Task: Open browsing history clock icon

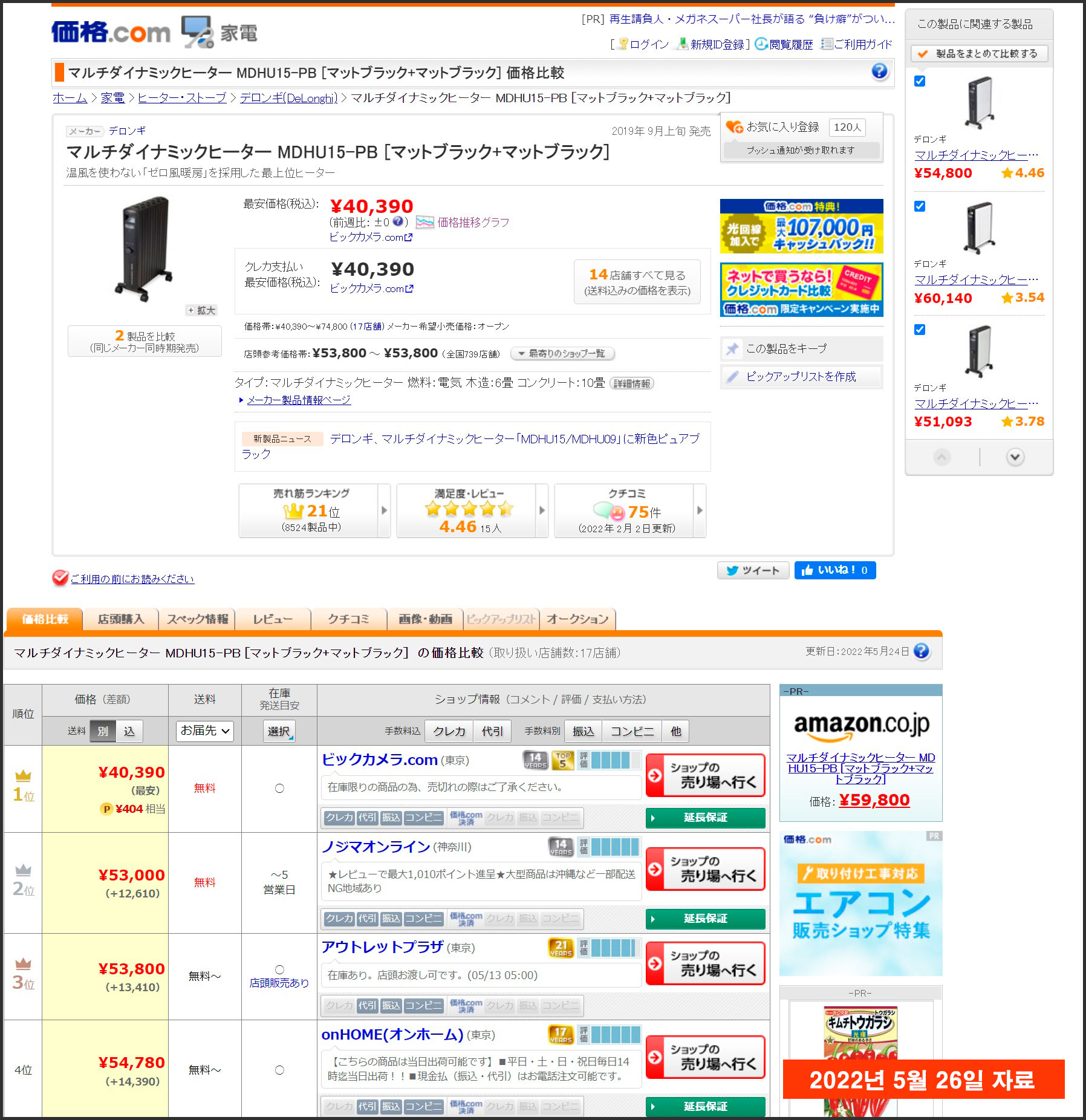Action: [761, 44]
